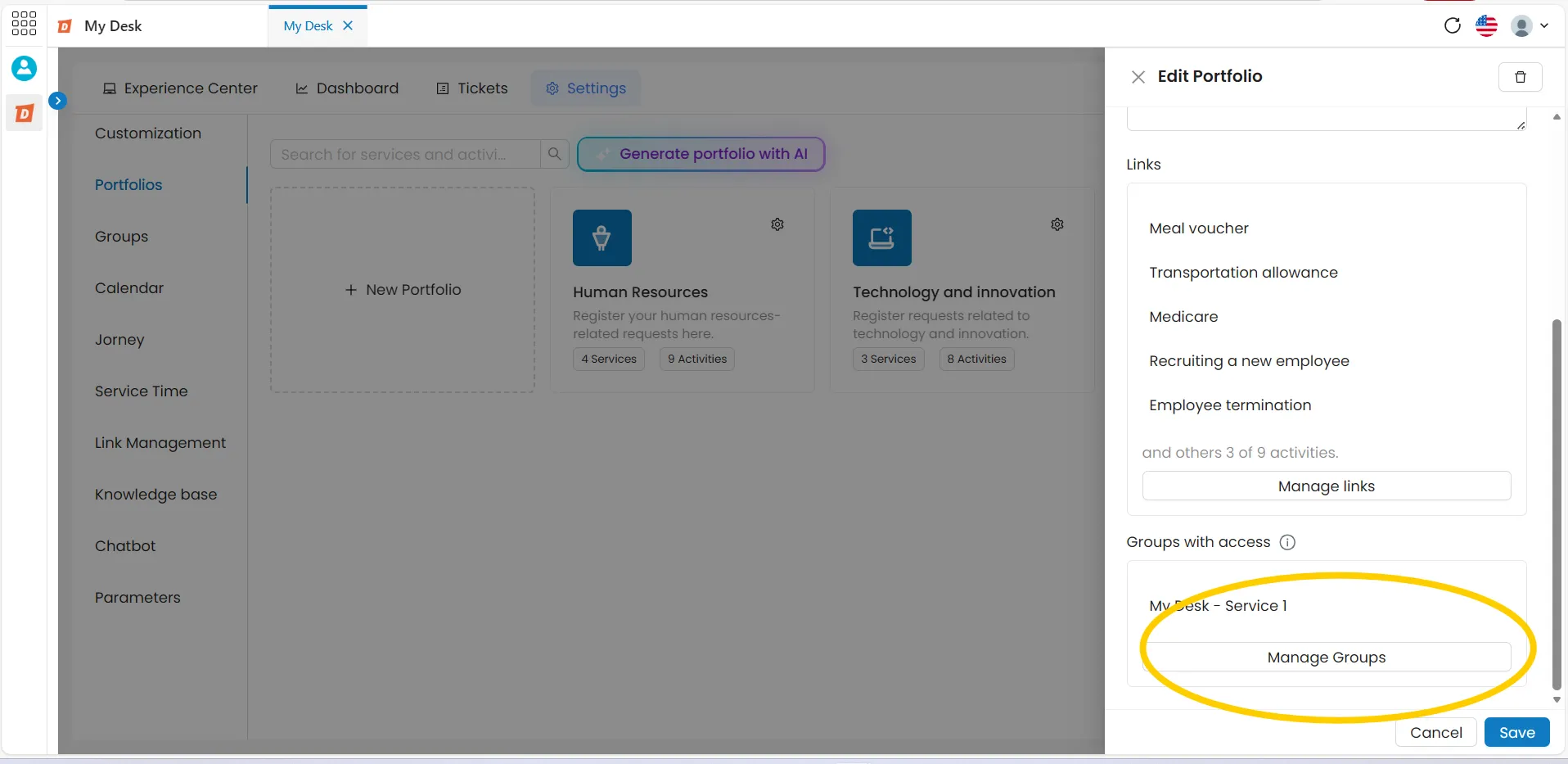Open Calendar settings section

click(129, 288)
